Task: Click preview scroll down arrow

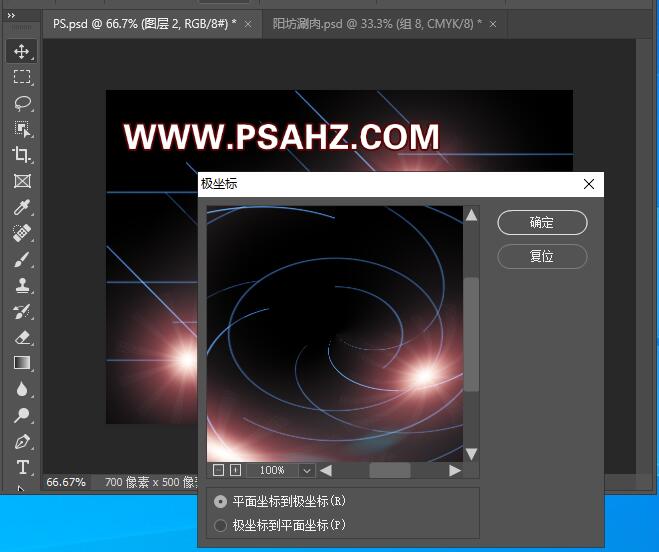Action: 471,454
